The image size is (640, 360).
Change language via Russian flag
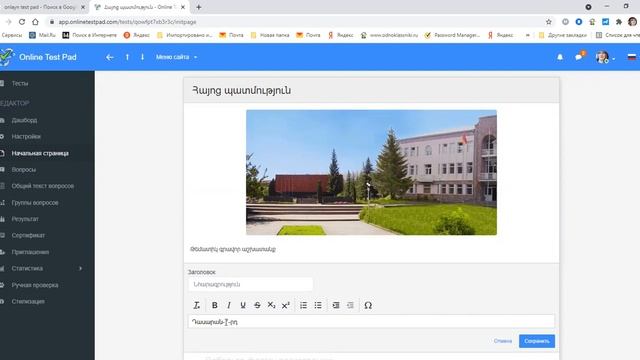[632, 57]
